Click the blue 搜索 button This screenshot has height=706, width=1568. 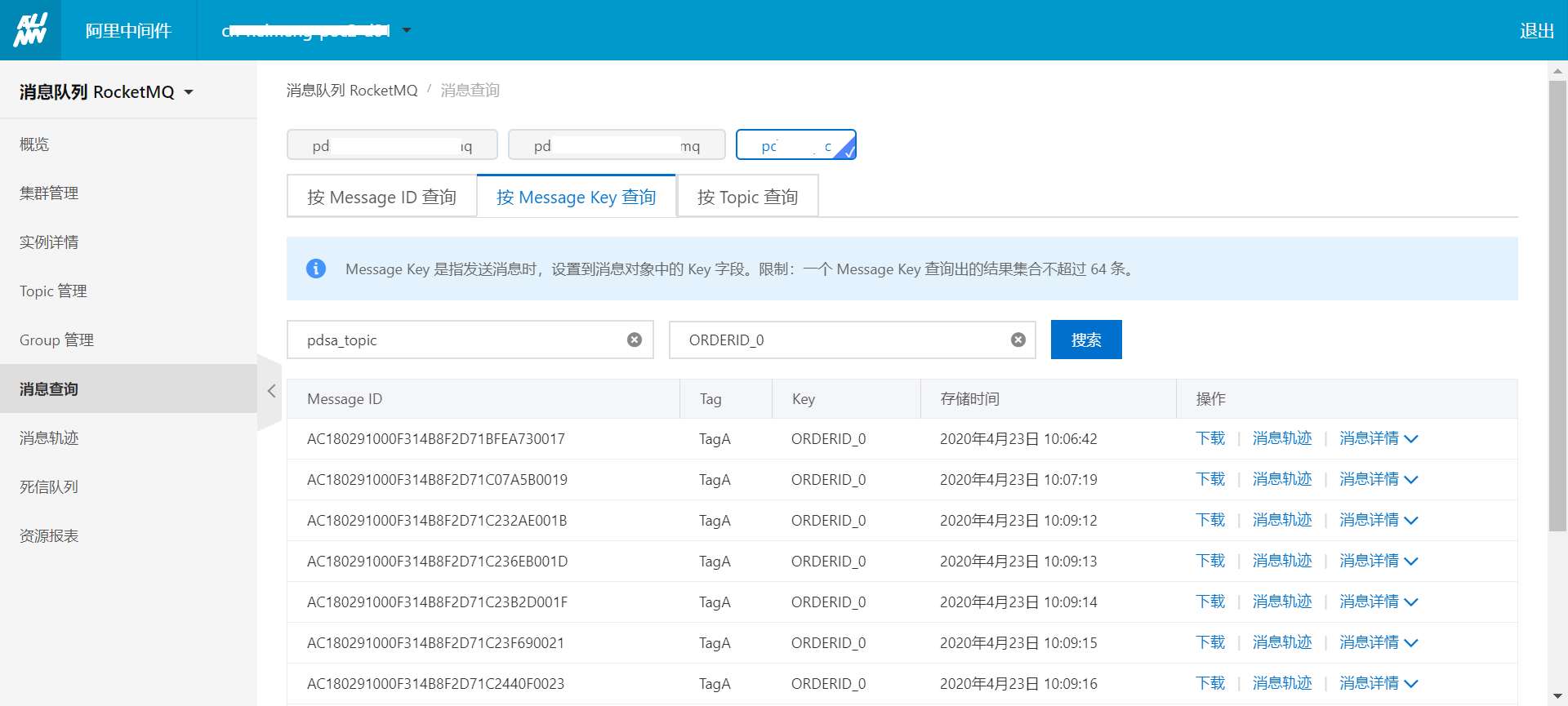point(1086,340)
